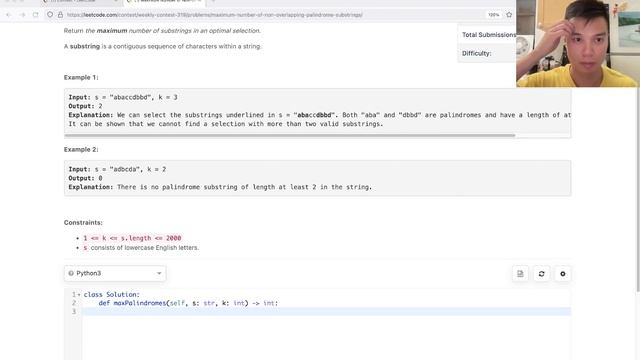Go back using the browser back arrow

click(x=9, y=15)
